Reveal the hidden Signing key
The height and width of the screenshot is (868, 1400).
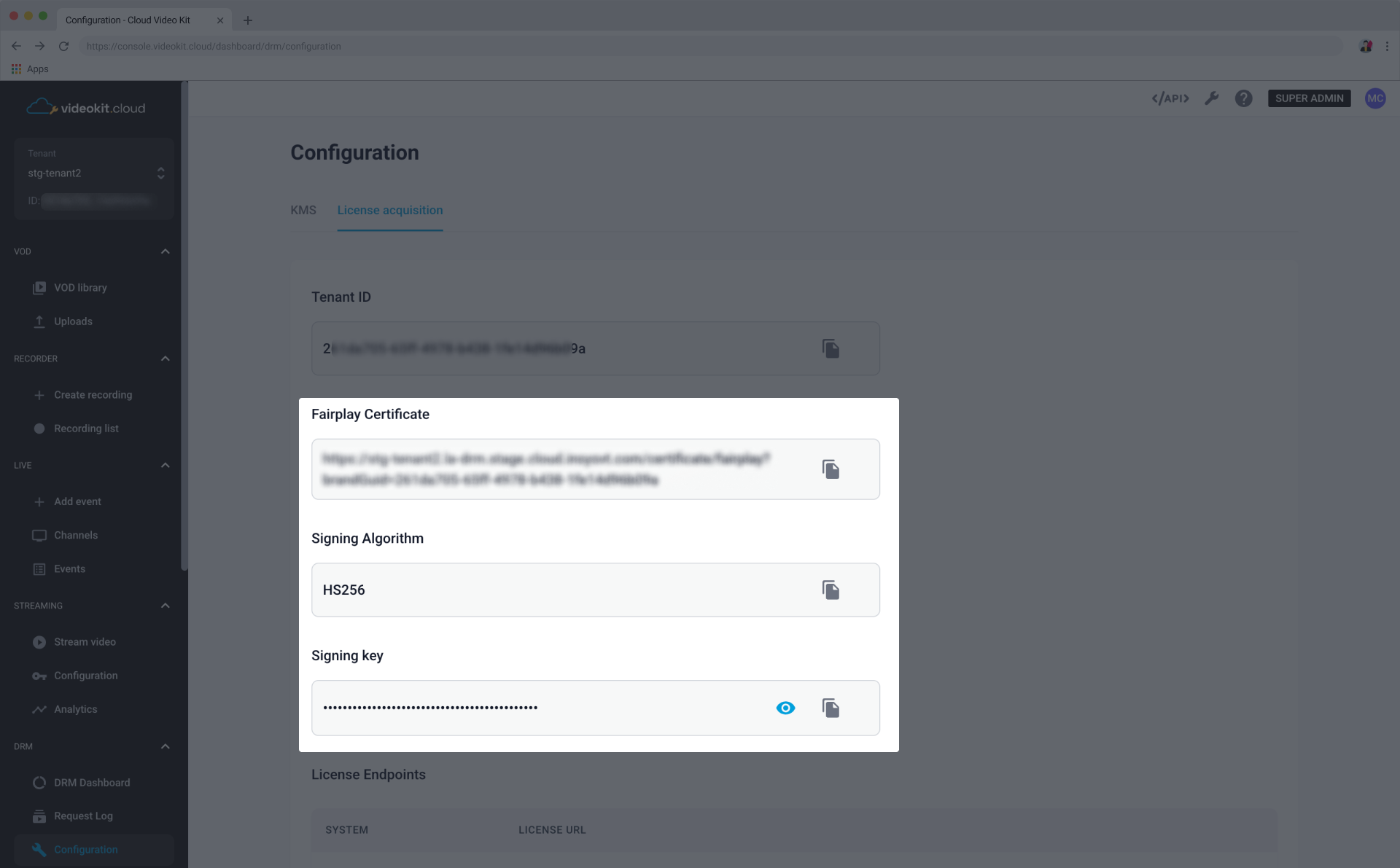tap(785, 708)
